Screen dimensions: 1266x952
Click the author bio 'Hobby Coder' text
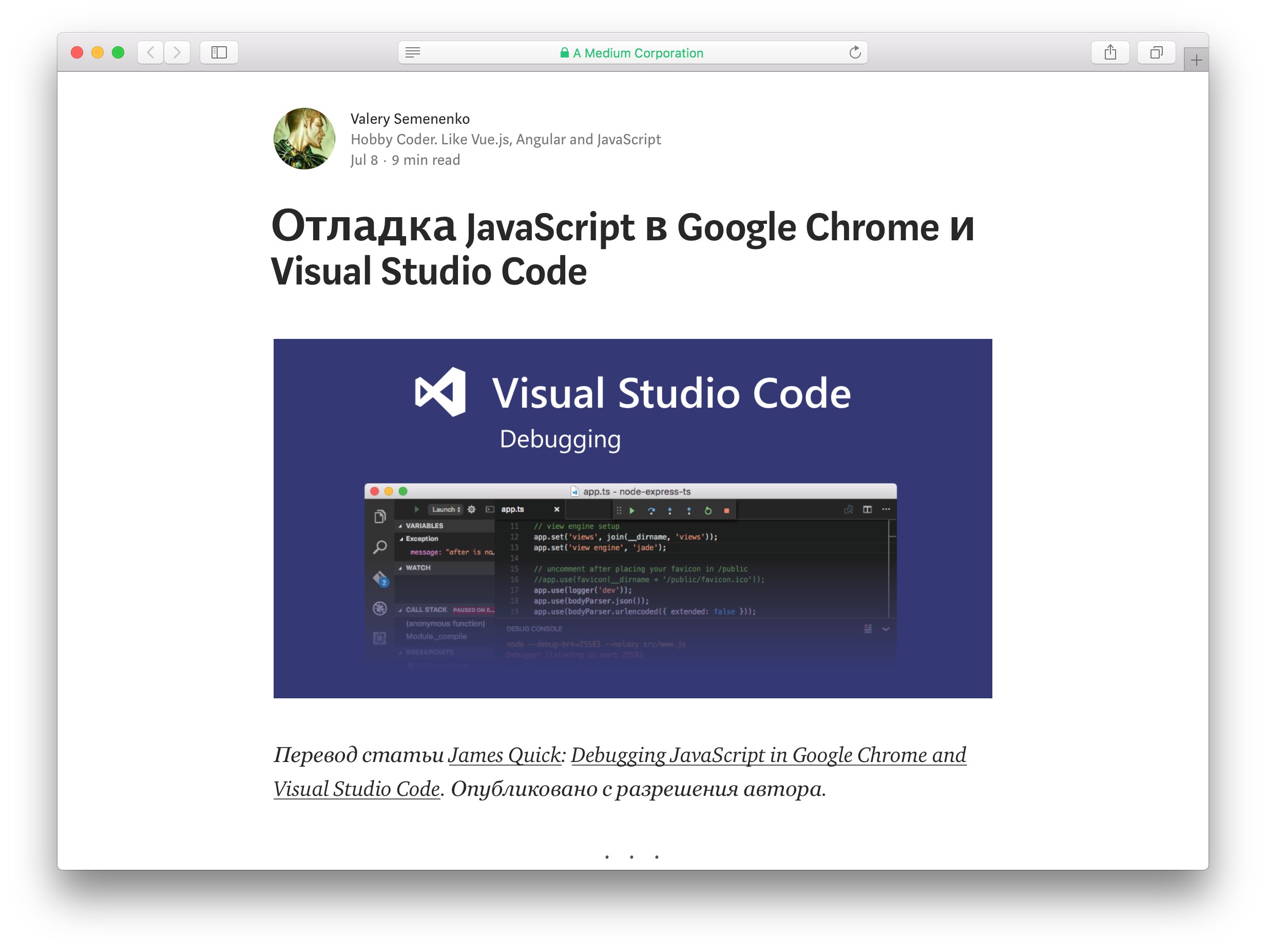pos(505,139)
